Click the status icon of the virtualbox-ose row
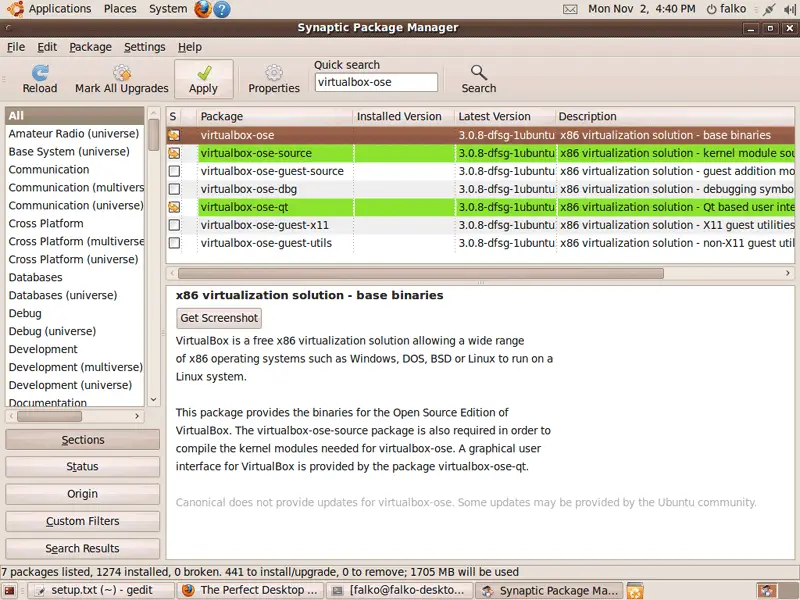Screen dimensions: 800x600 [x=174, y=135]
